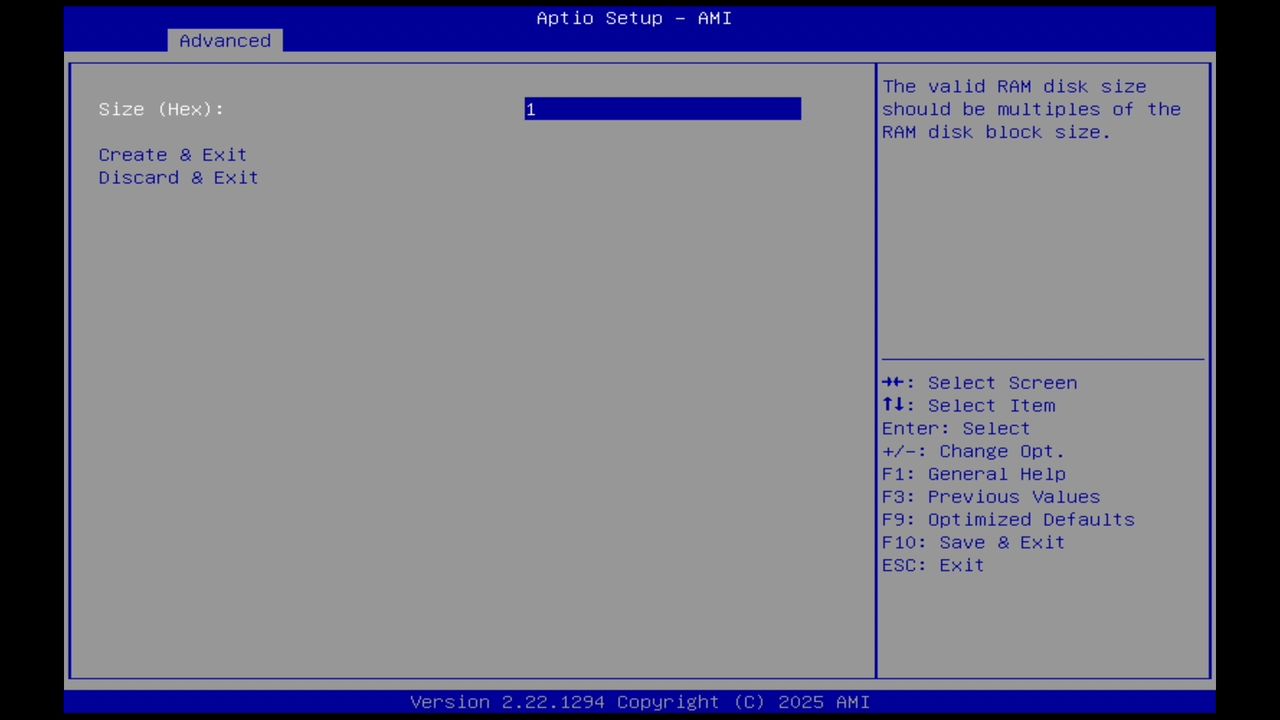Click Discard & Exit
The height and width of the screenshot is (720, 1280).
point(178,177)
